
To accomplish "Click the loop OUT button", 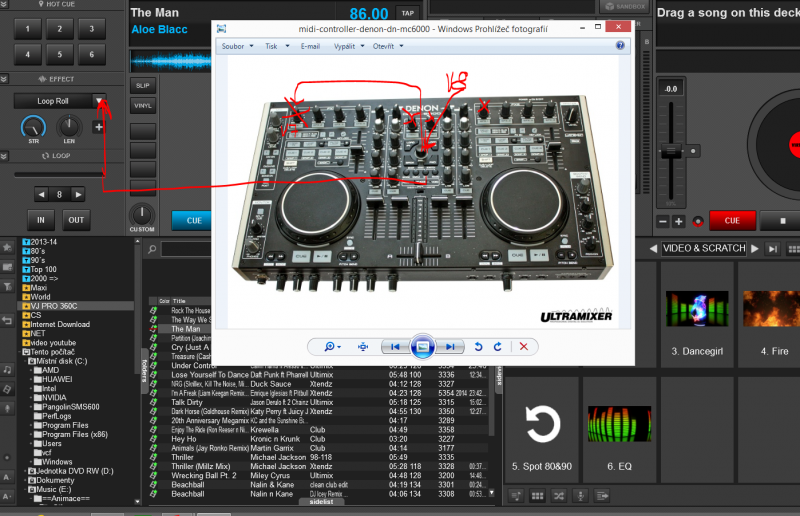I will coord(76,220).
